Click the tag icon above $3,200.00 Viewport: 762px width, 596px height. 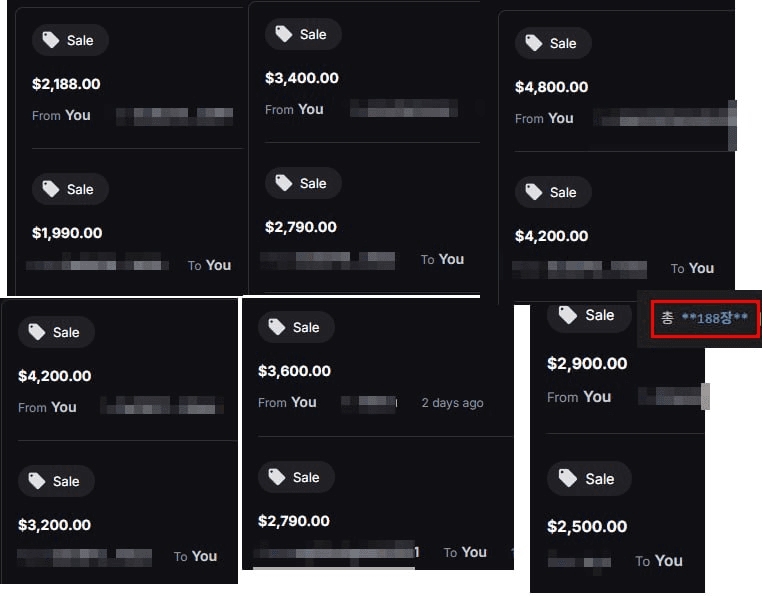click(37, 481)
